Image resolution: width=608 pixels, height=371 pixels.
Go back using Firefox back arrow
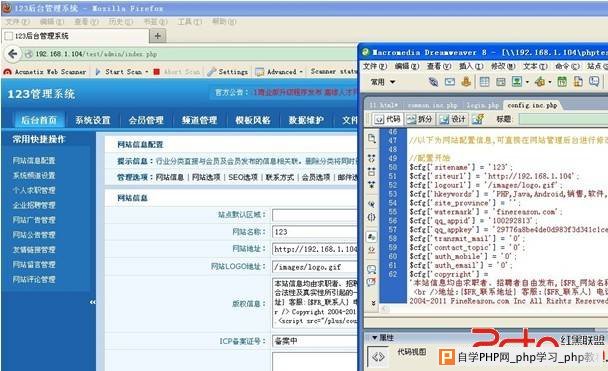coord(12,54)
